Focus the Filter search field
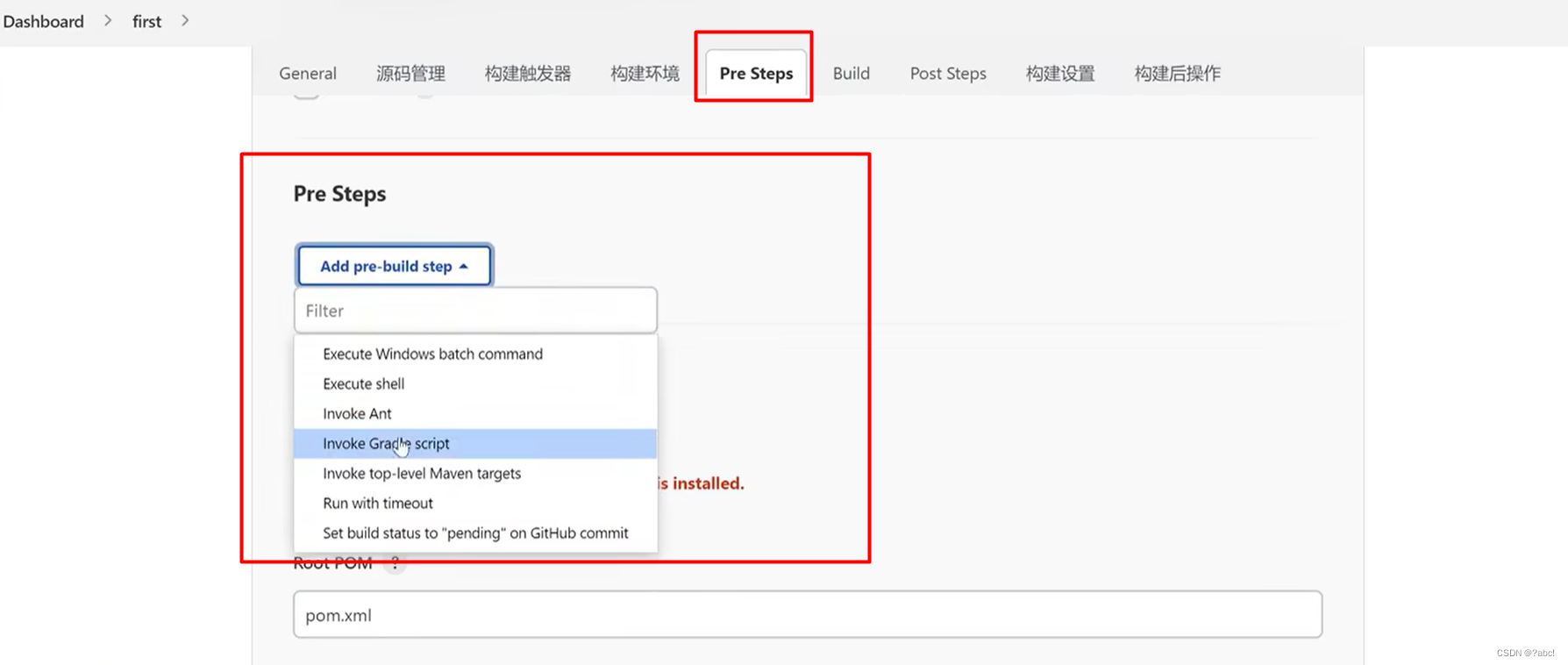 point(475,311)
